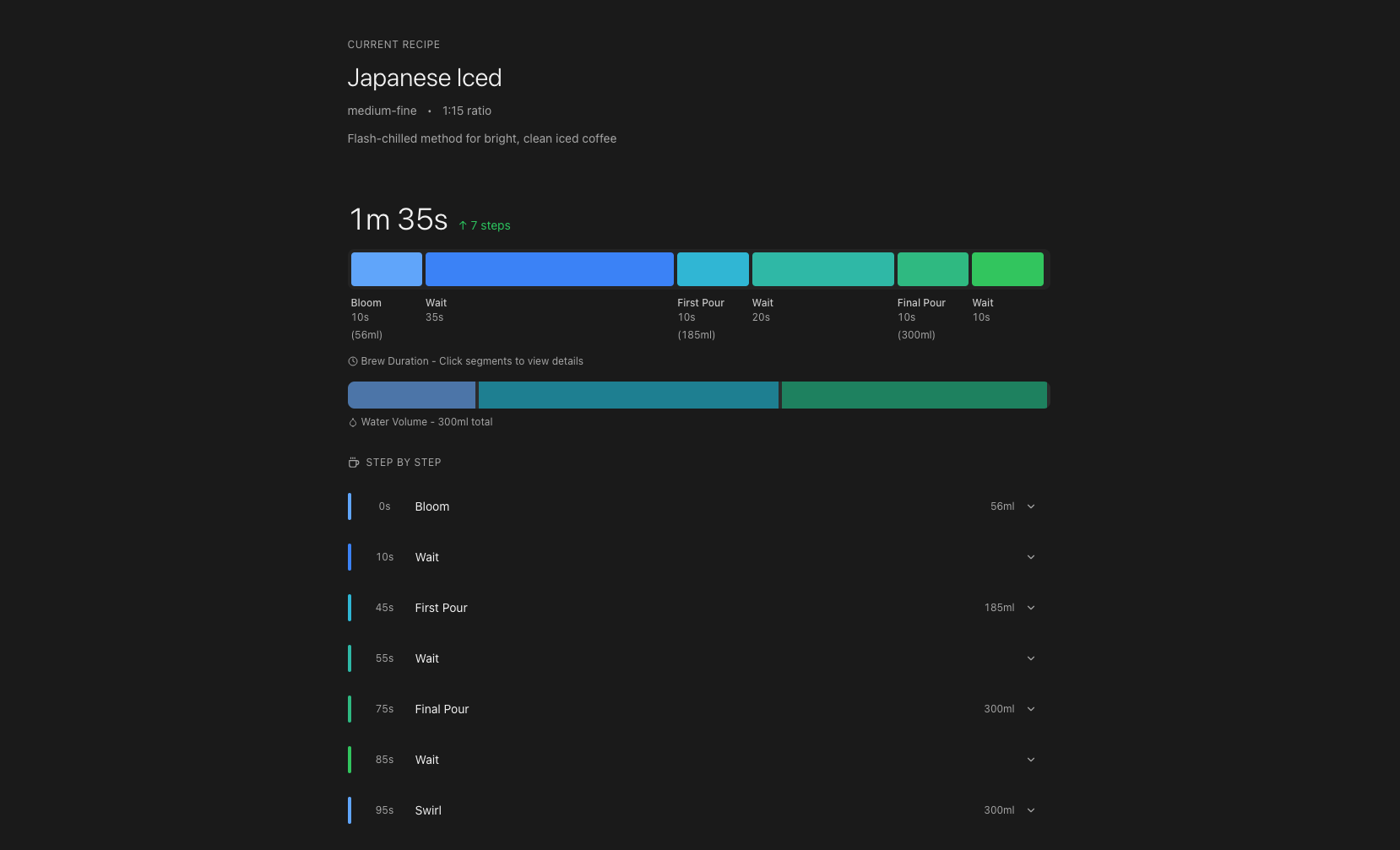Expand the First Pour step chevron
This screenshot has height=850, width=1400.
1030,608
